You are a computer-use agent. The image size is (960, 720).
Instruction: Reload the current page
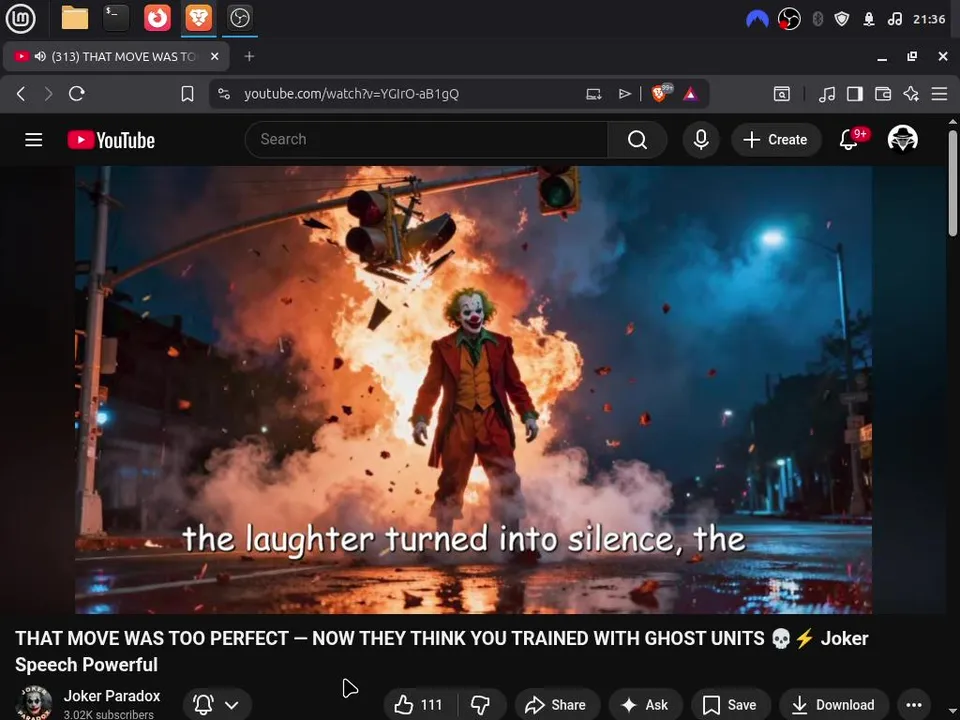coord(77,94)
